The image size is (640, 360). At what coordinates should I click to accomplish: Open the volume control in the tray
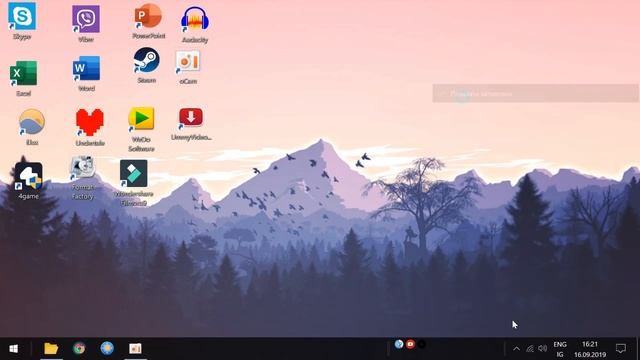coord(542,349)
